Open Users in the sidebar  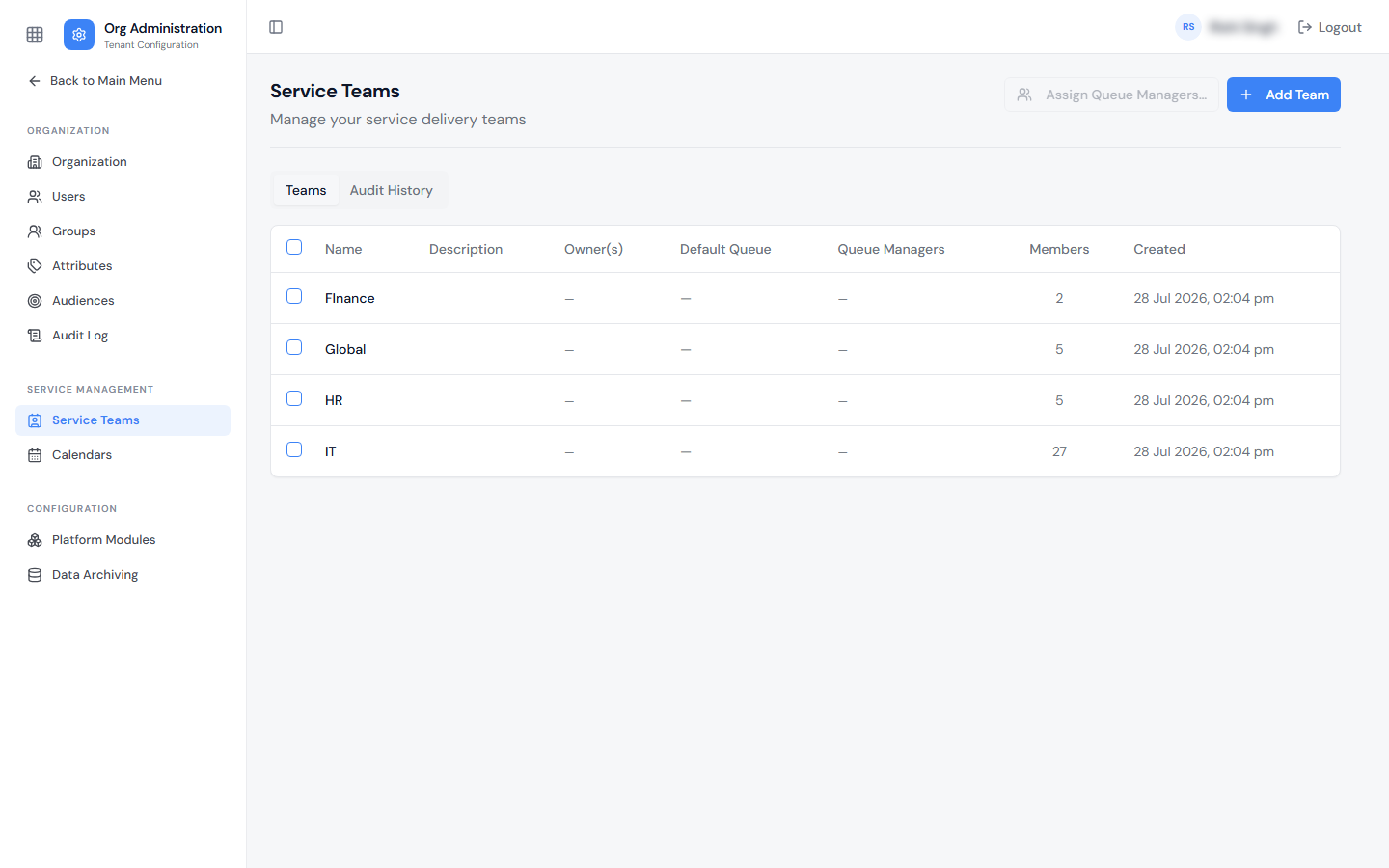(x=123, y=197)
